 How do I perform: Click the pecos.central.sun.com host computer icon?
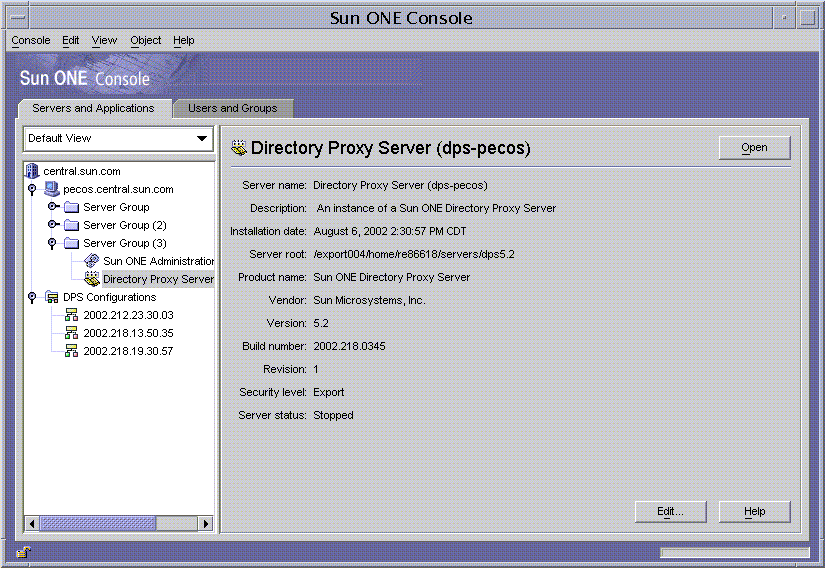point(52,189)
